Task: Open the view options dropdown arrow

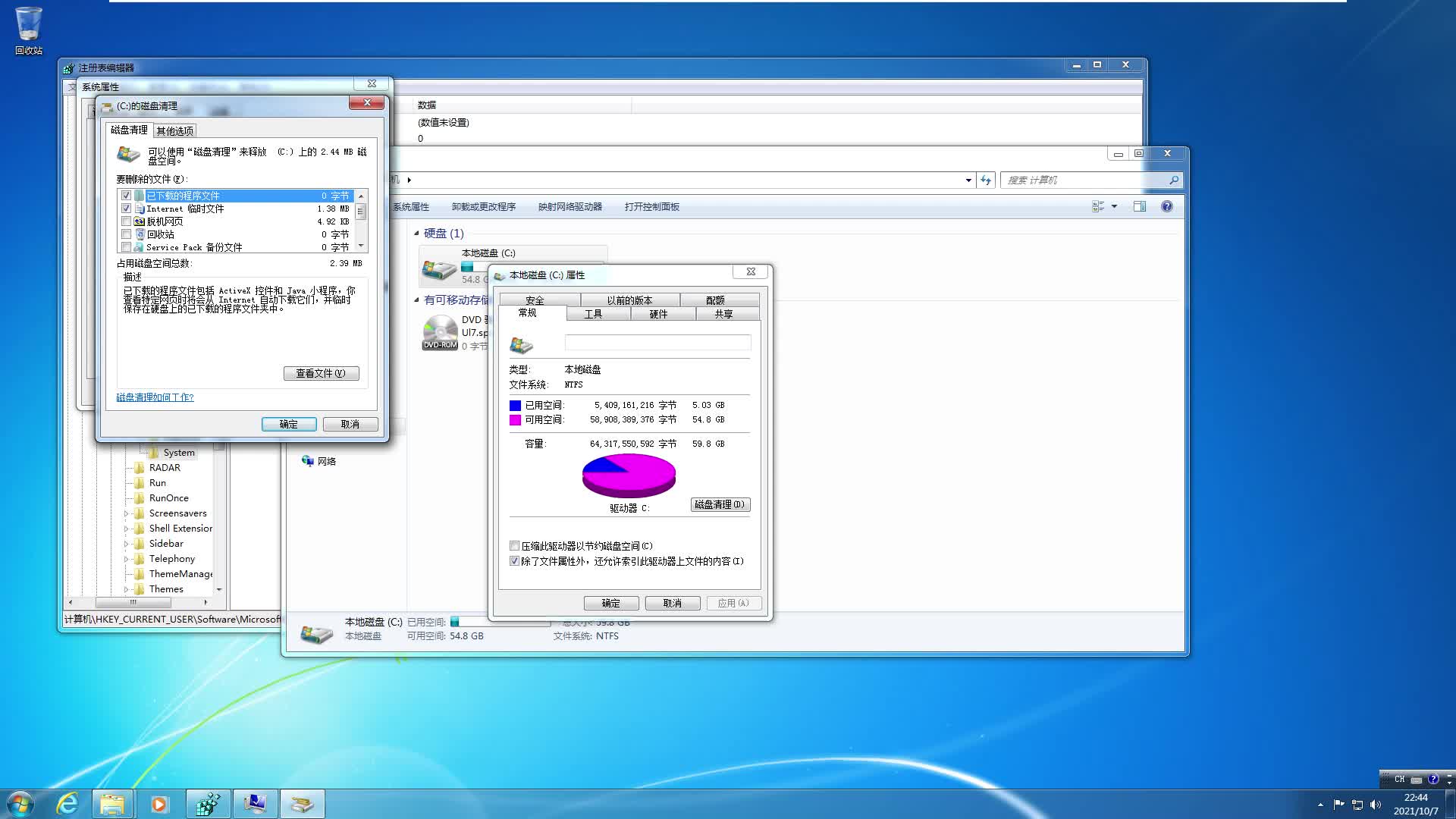Action: coord(1114,206)
